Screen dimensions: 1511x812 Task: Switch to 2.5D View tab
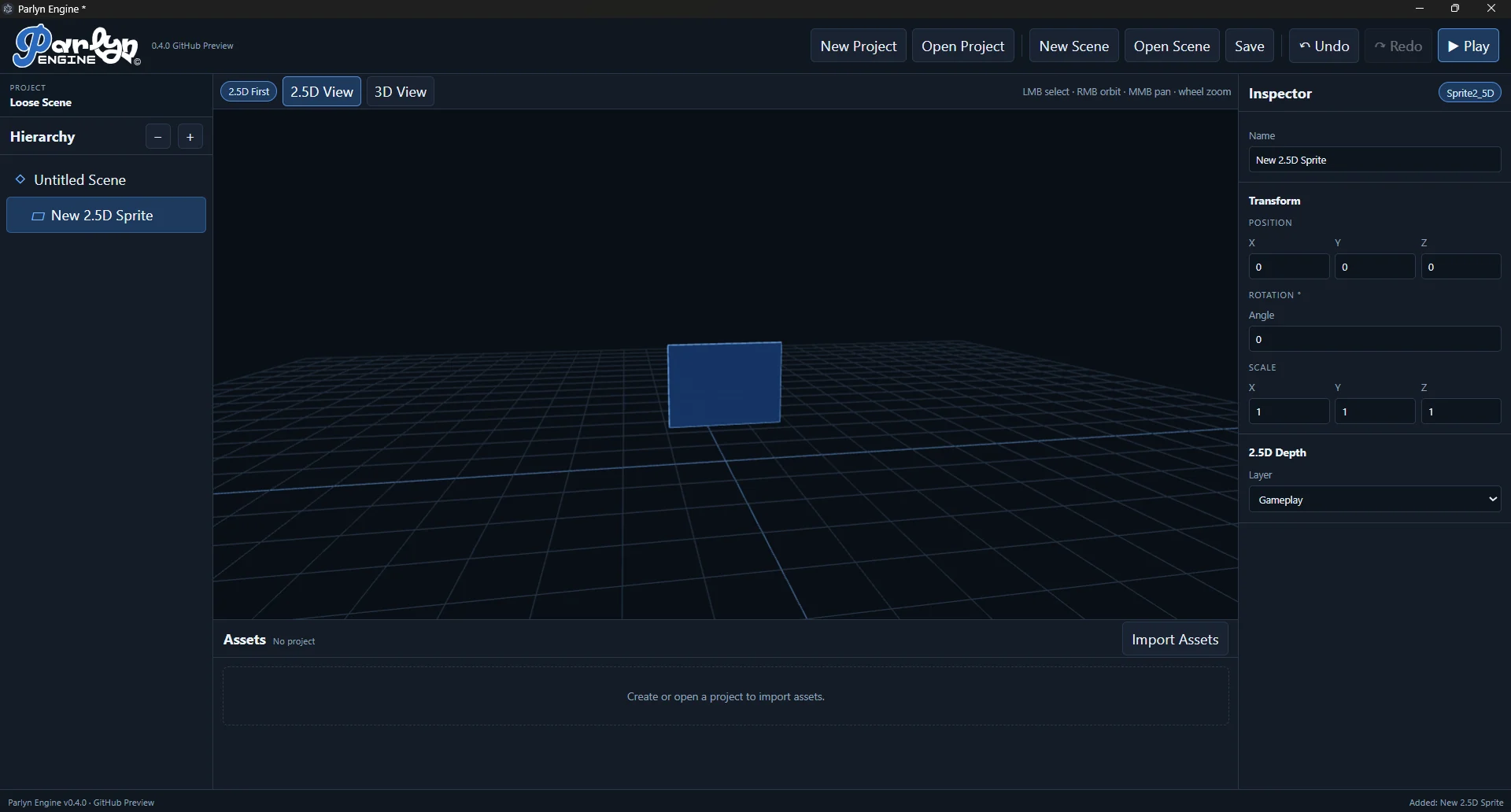322,91
